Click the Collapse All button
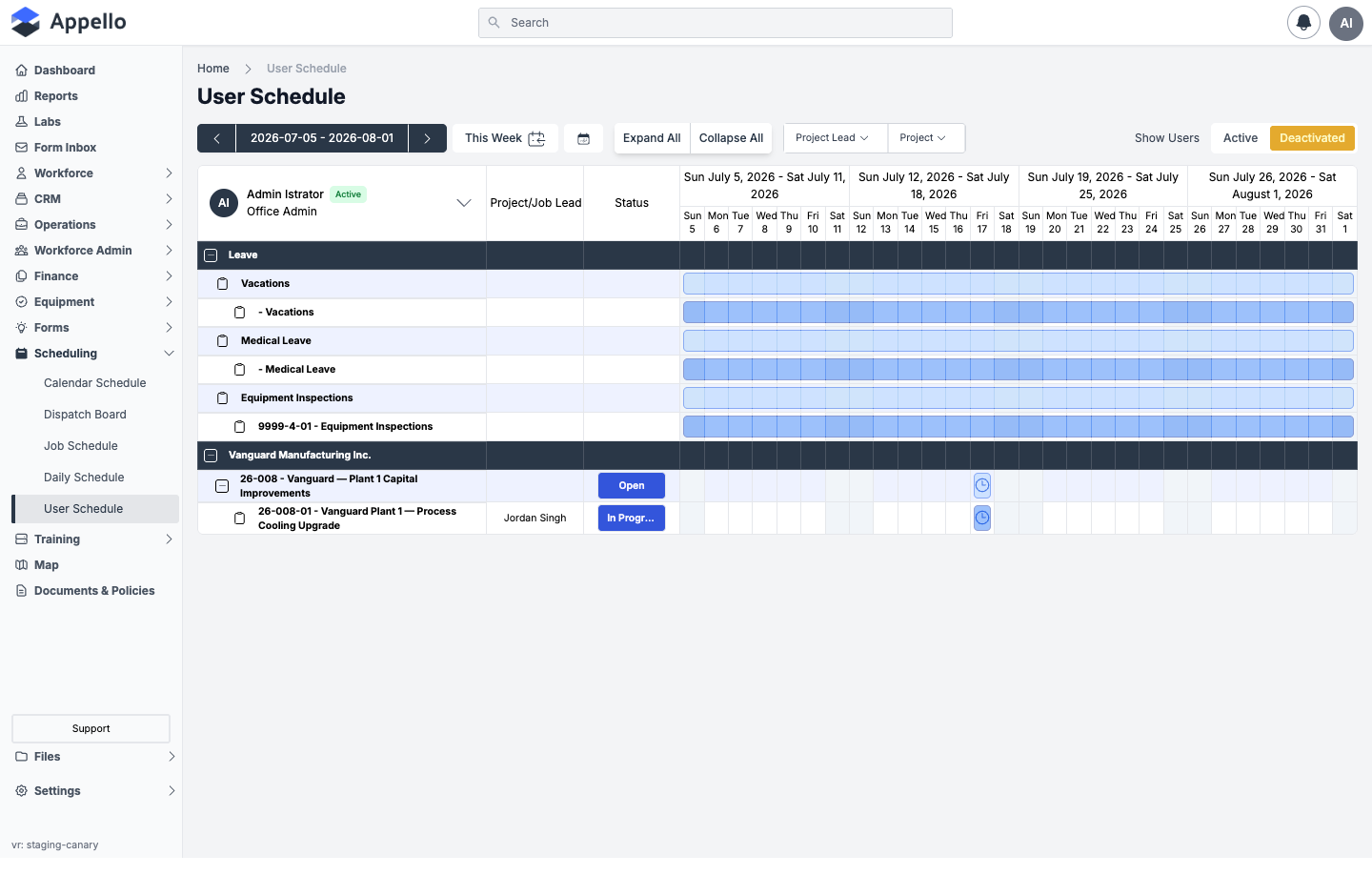Viewport: 1372px width, 875px height. pos(731,138)
